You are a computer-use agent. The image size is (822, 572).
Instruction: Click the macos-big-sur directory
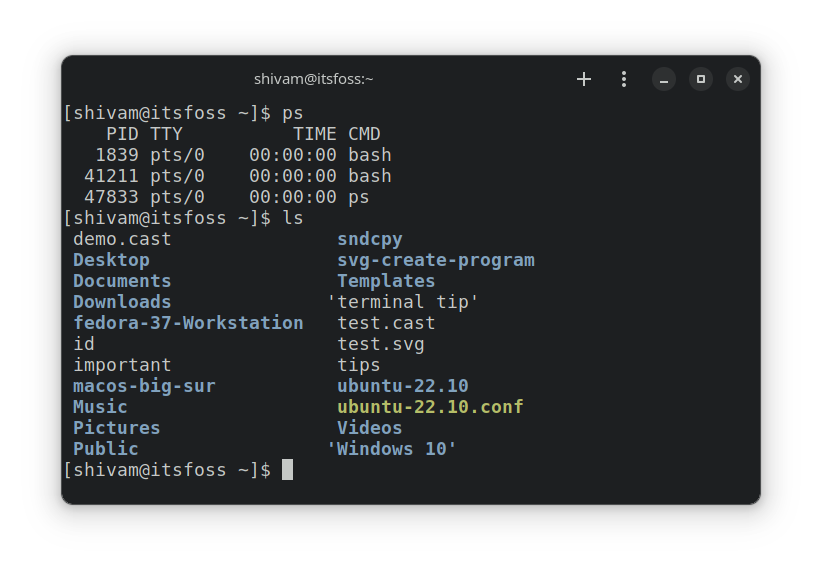coord(144,386)
